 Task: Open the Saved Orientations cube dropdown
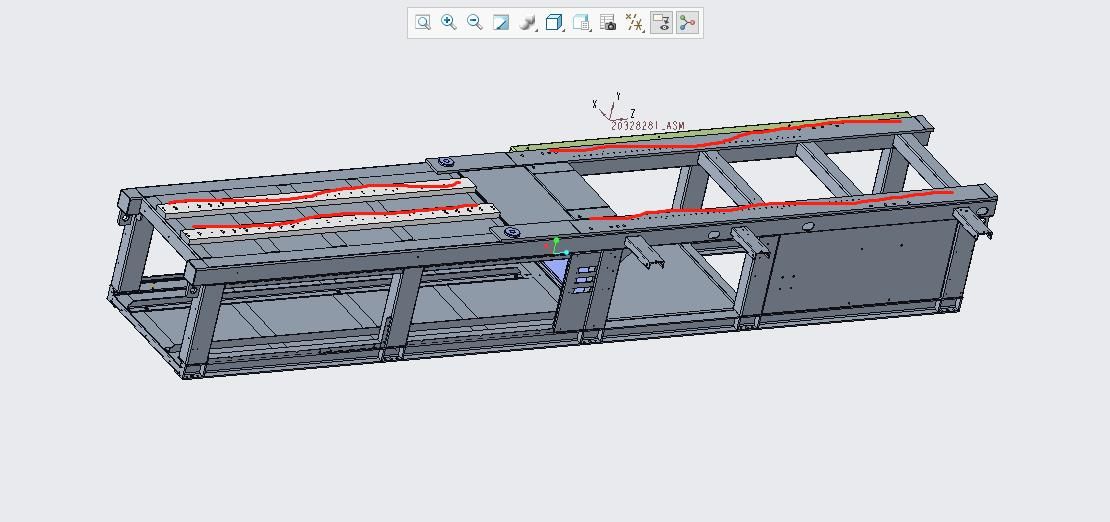555,22
